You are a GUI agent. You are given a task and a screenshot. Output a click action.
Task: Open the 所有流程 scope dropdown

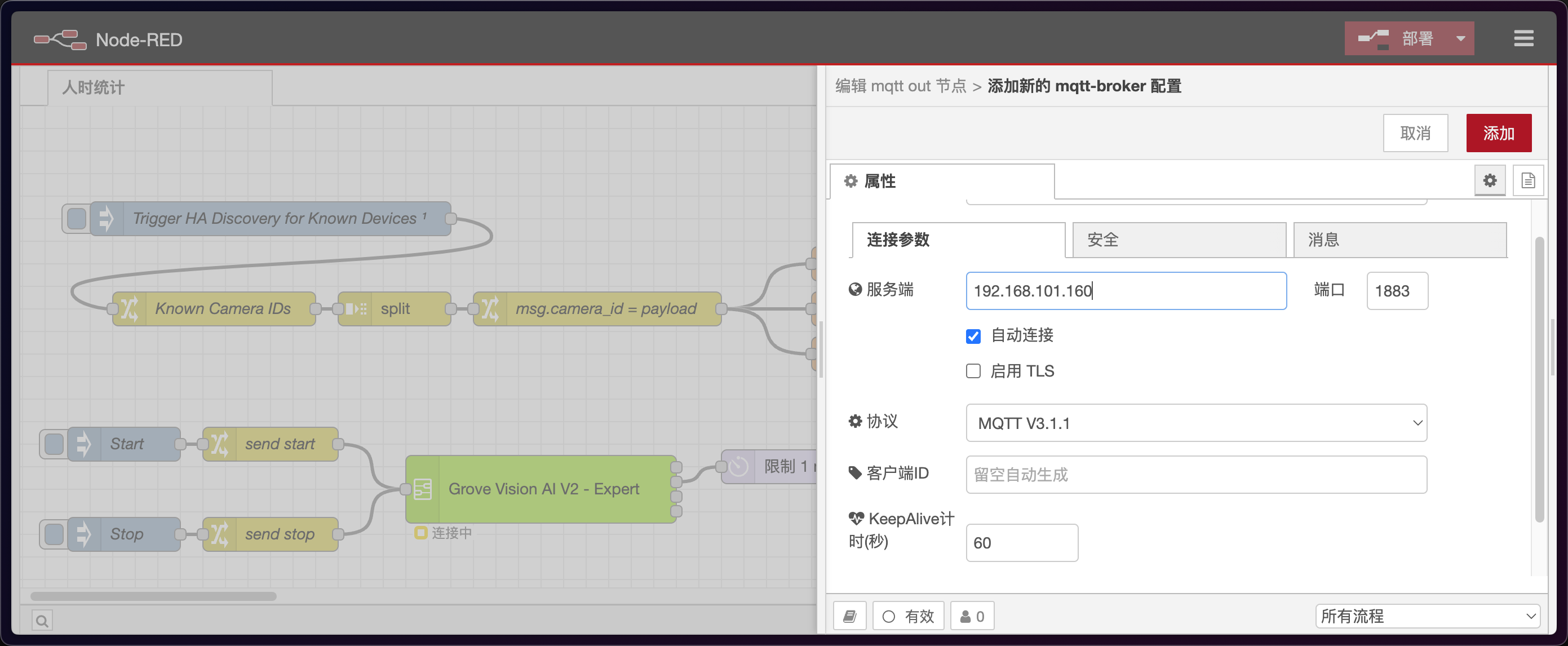pos(1428,616)
